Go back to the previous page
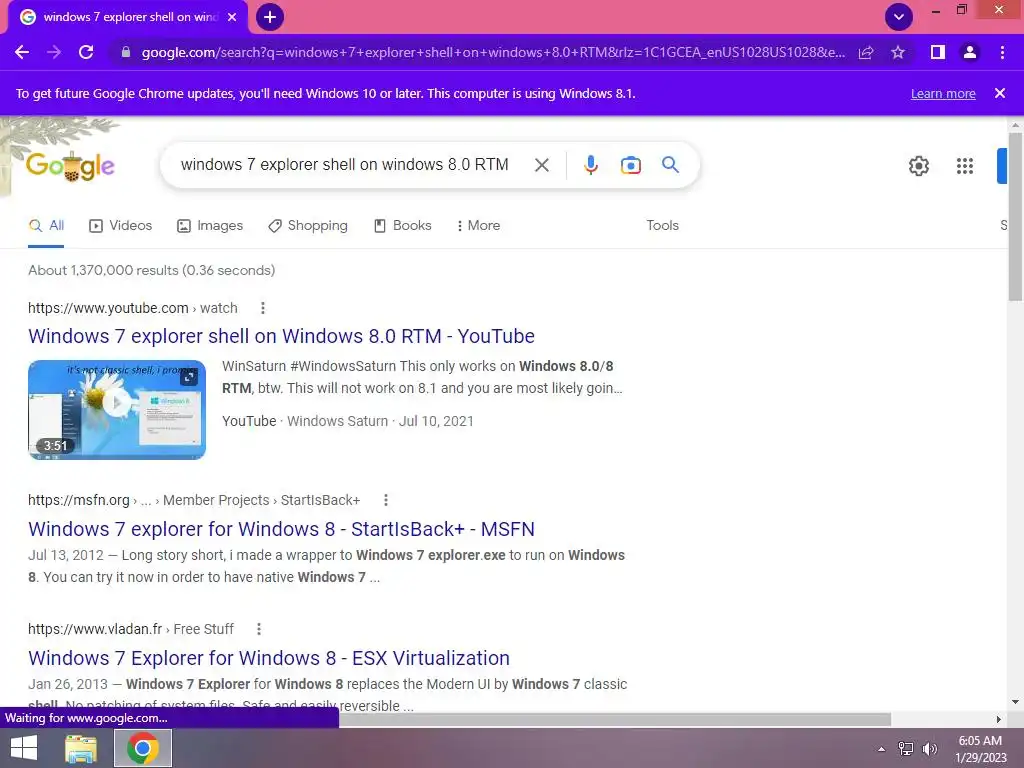1024x768 pixels. 22,52
